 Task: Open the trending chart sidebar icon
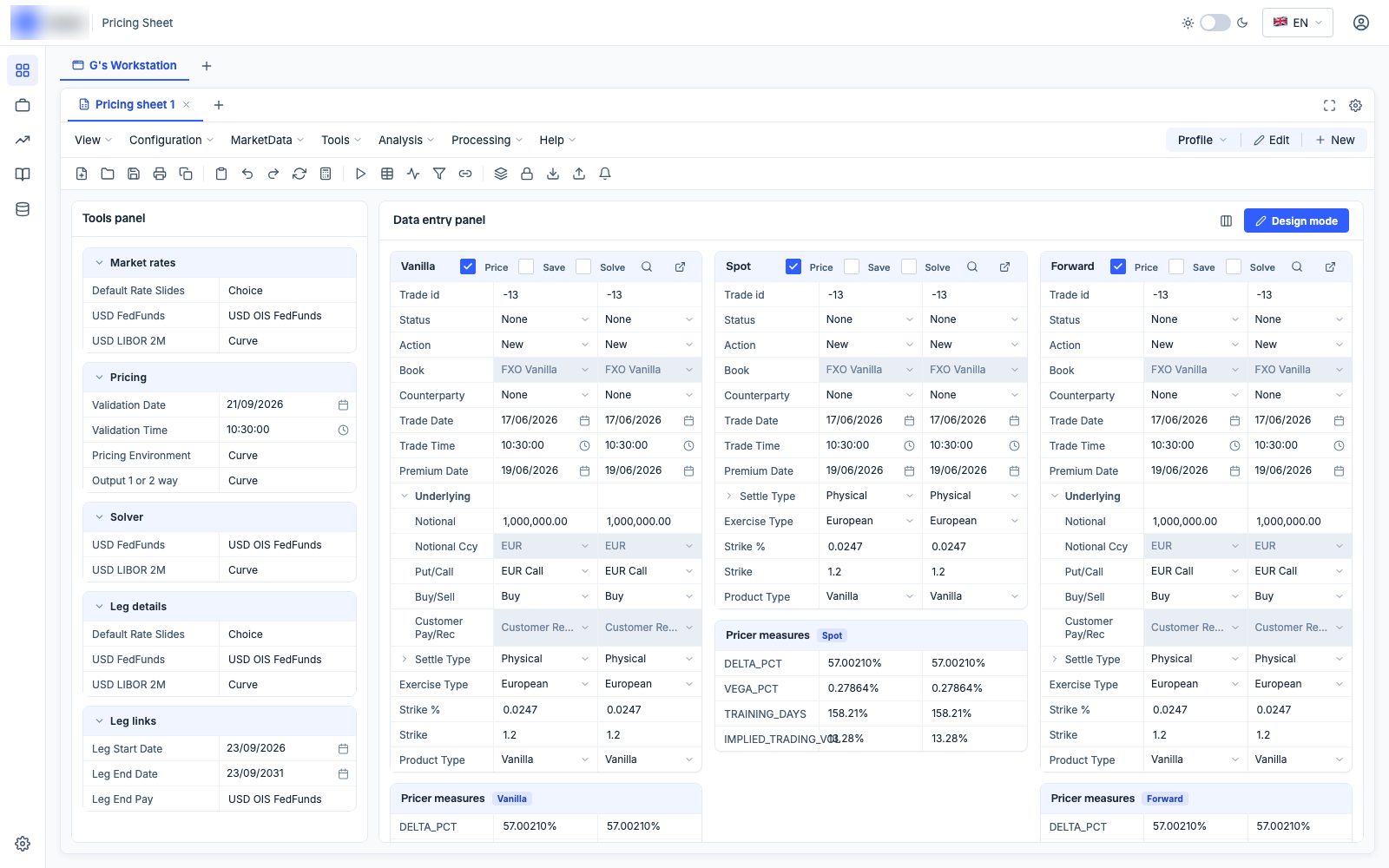[23, 140]
